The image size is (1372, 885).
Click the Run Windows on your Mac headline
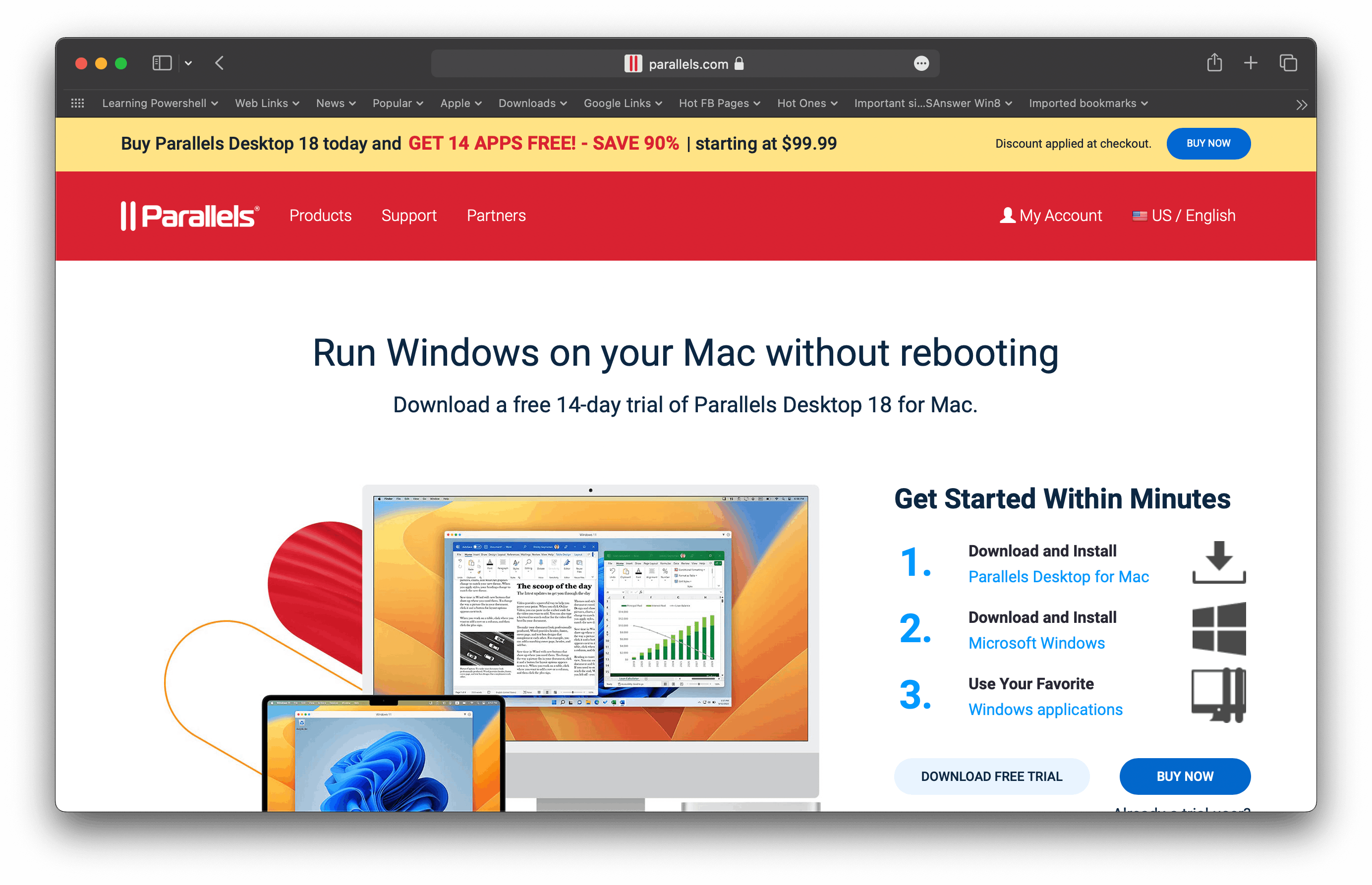point(685,353)
